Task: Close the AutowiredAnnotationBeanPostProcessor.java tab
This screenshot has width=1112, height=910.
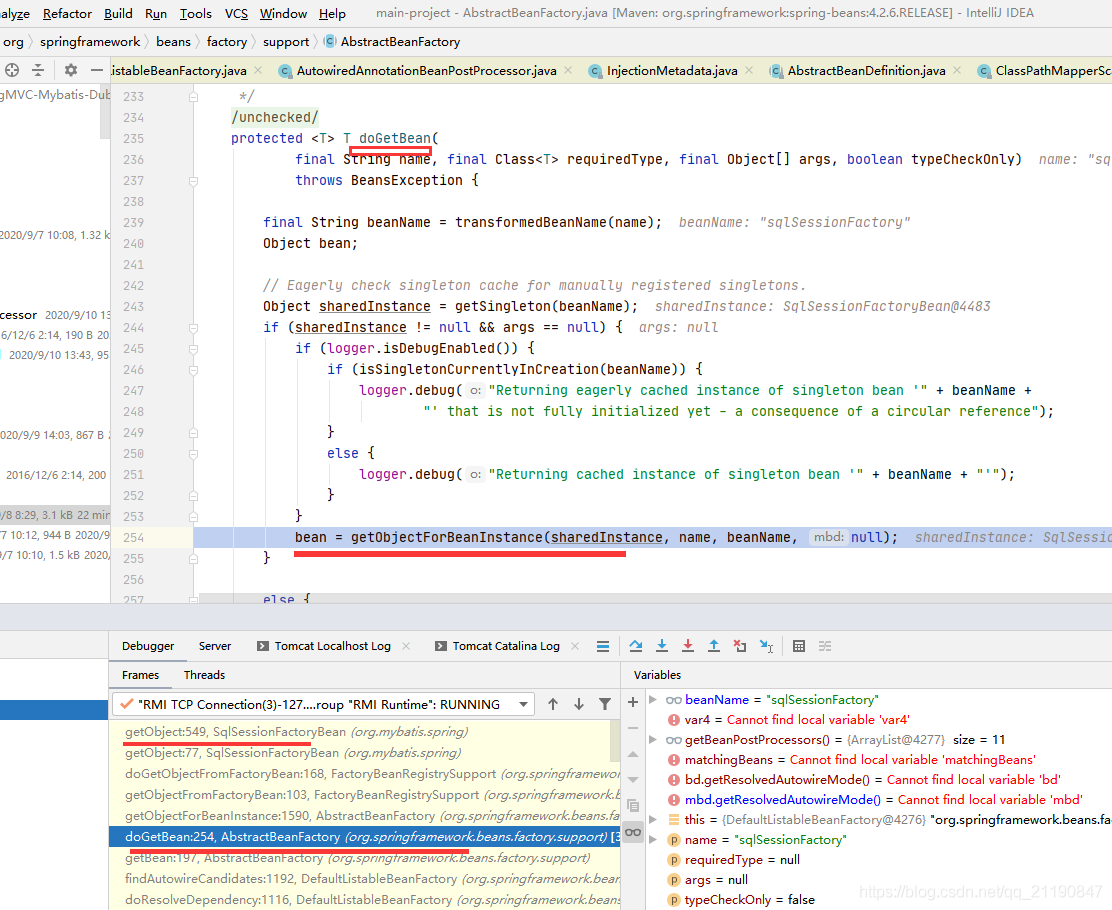Action: 568,70
